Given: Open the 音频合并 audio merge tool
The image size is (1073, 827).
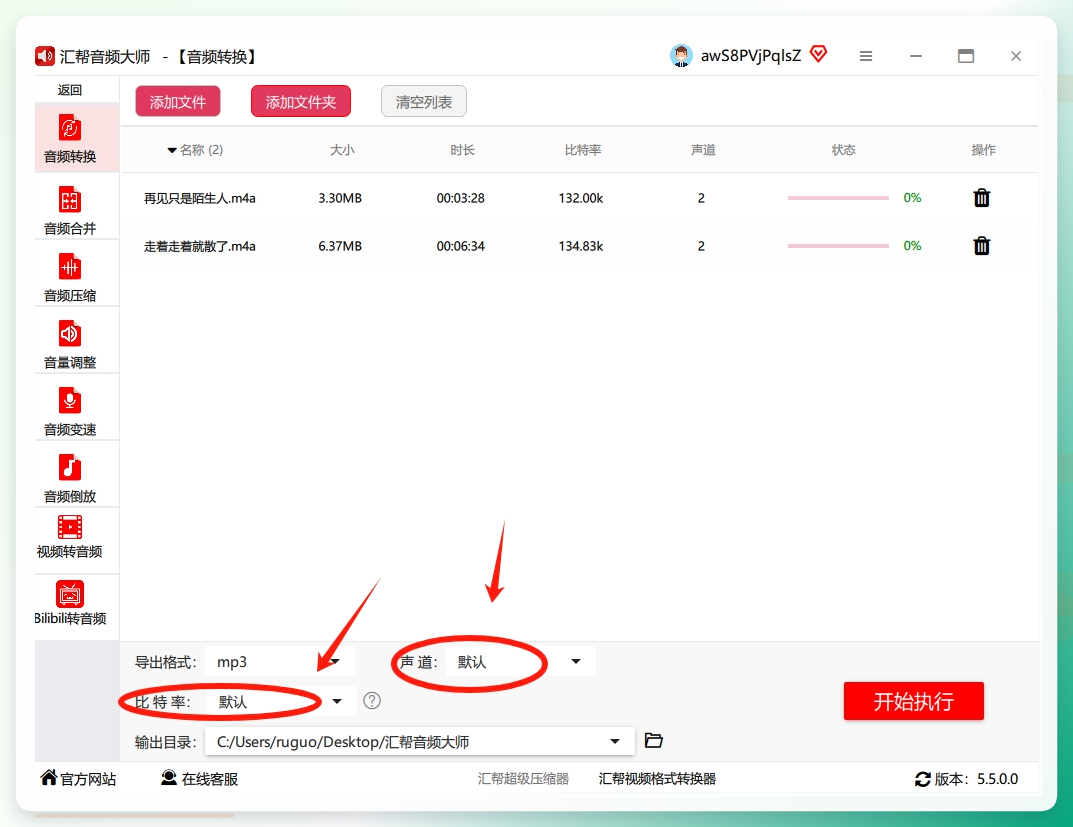Looking at the screenshot, I should 70,210.
